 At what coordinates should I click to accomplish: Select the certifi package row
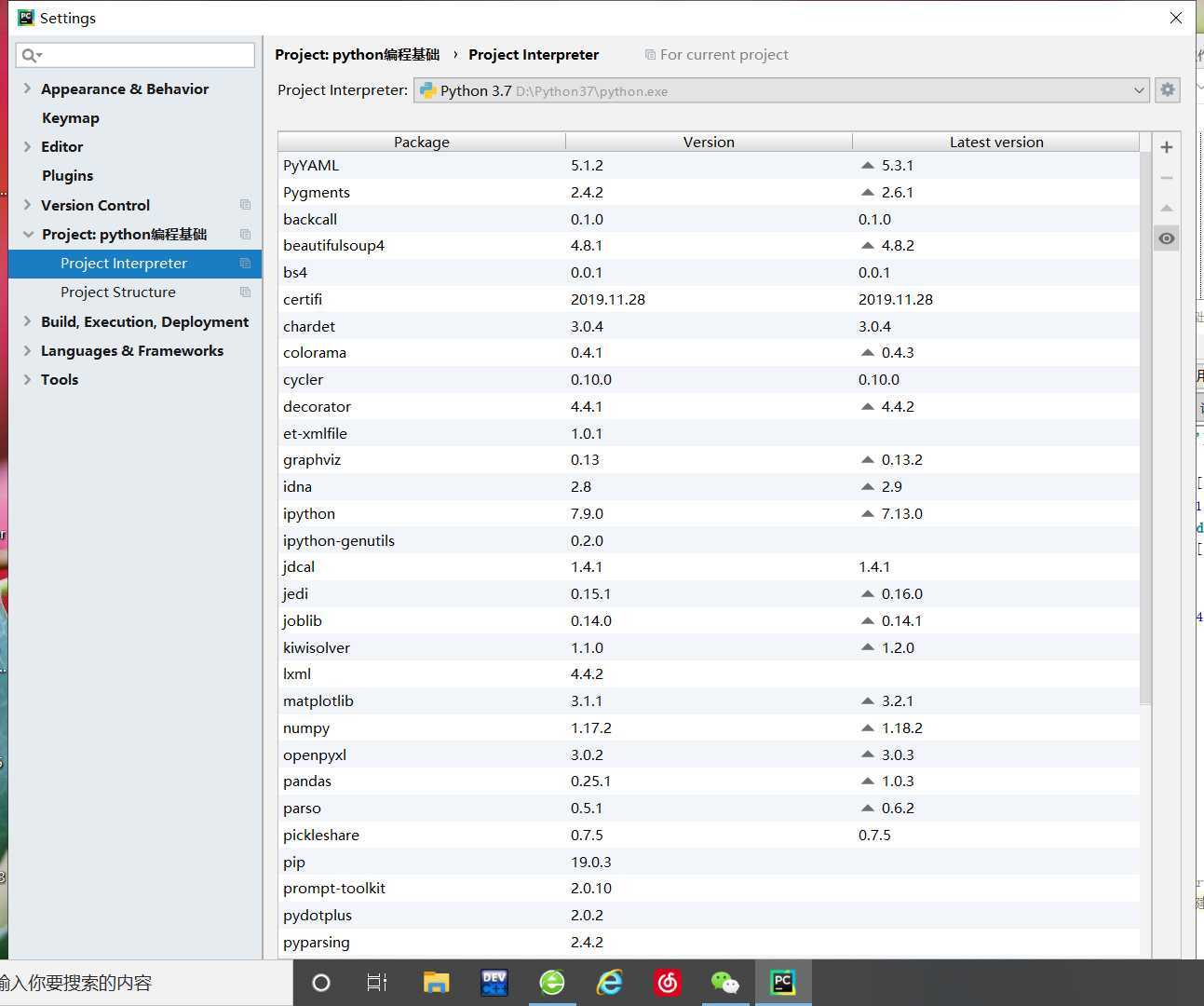(x=709, y=299)
